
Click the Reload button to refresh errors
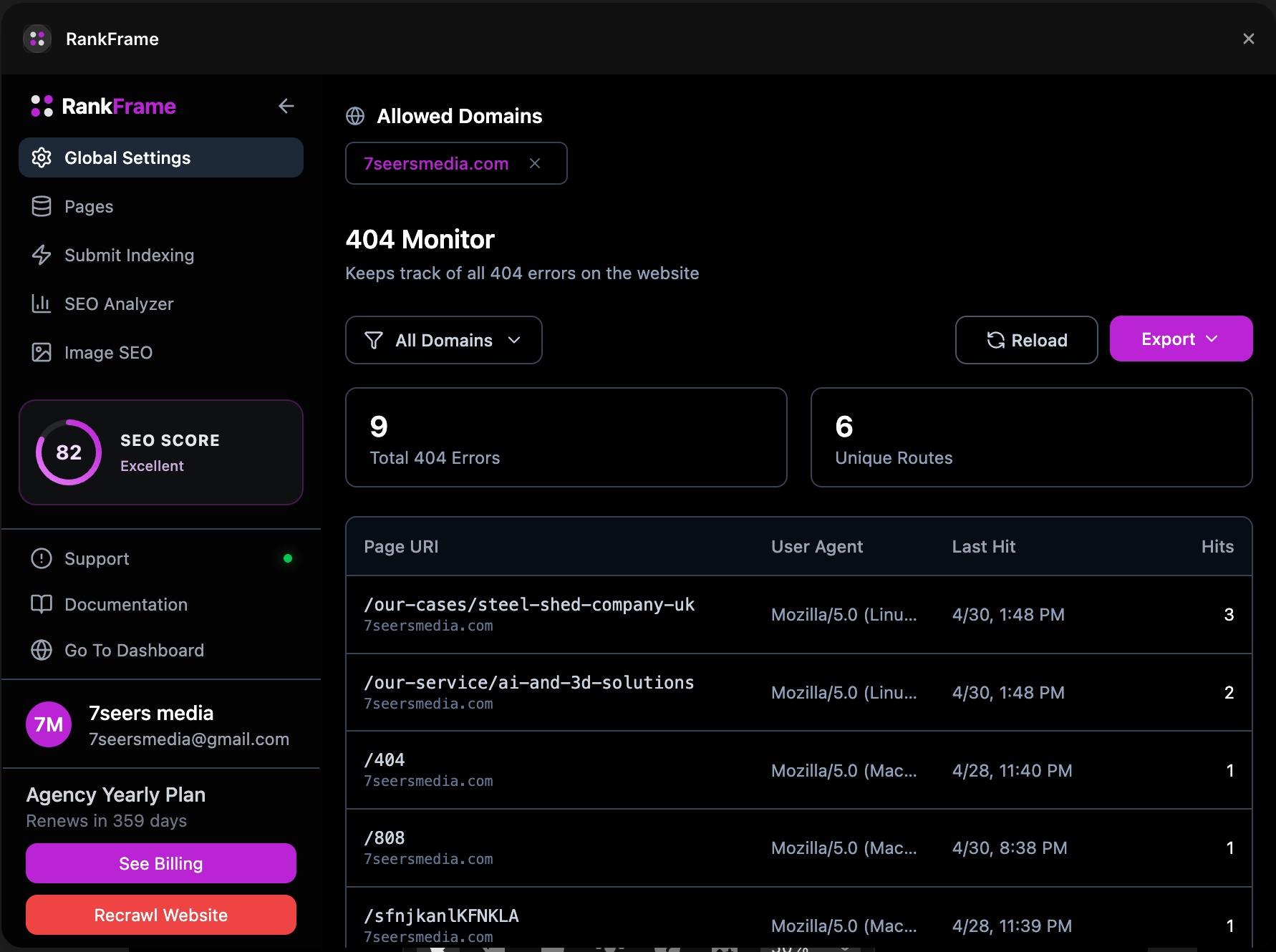pyautogui.click(x=1025, y=340)
